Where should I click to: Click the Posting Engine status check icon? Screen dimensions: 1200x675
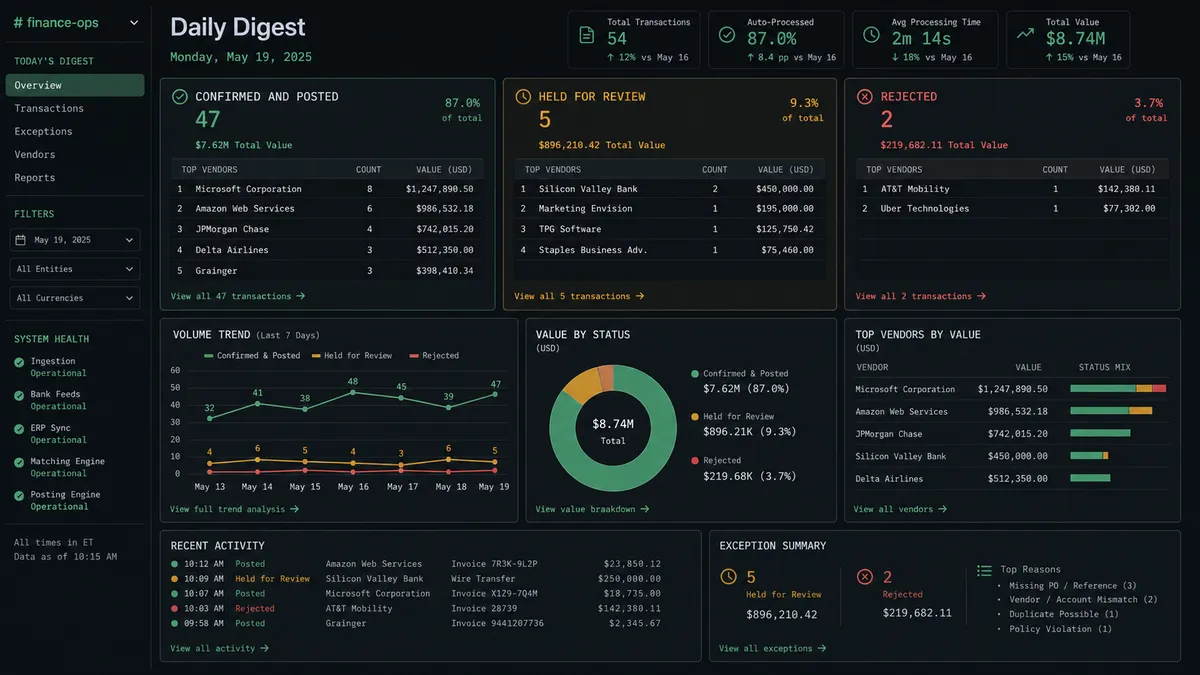(19, 495)
